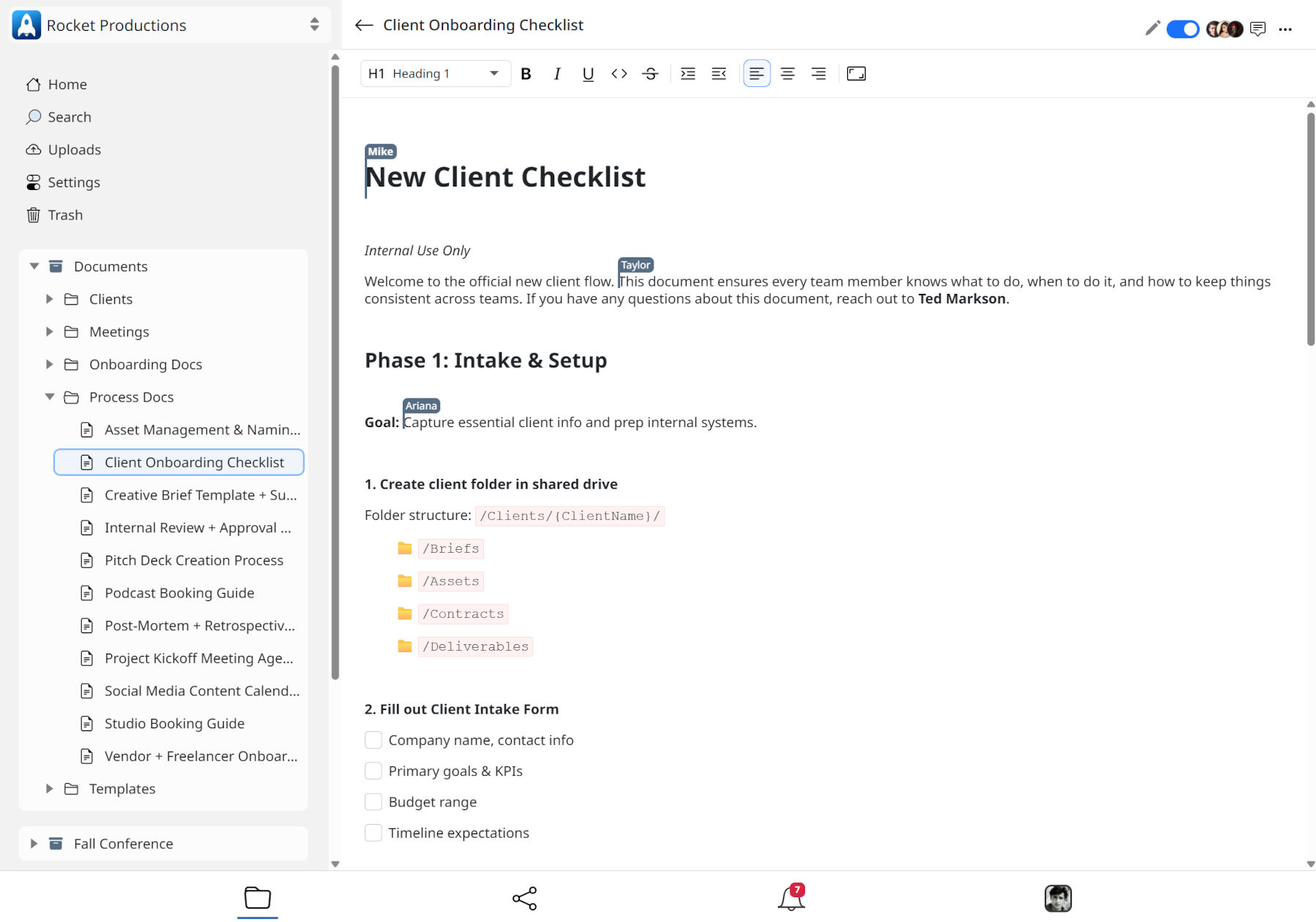Toggle strikethrough text formatting
1316x922 pixels.
pos(650,74)
